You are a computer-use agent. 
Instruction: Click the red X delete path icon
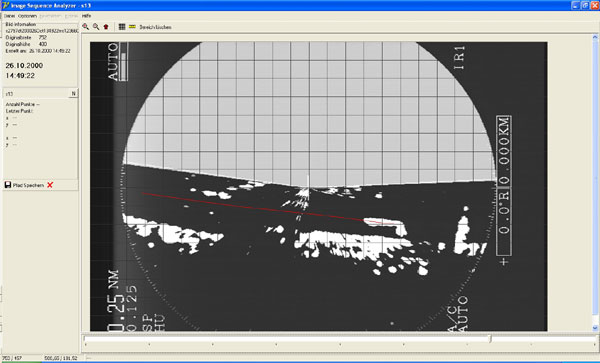(x=50, y=185)
